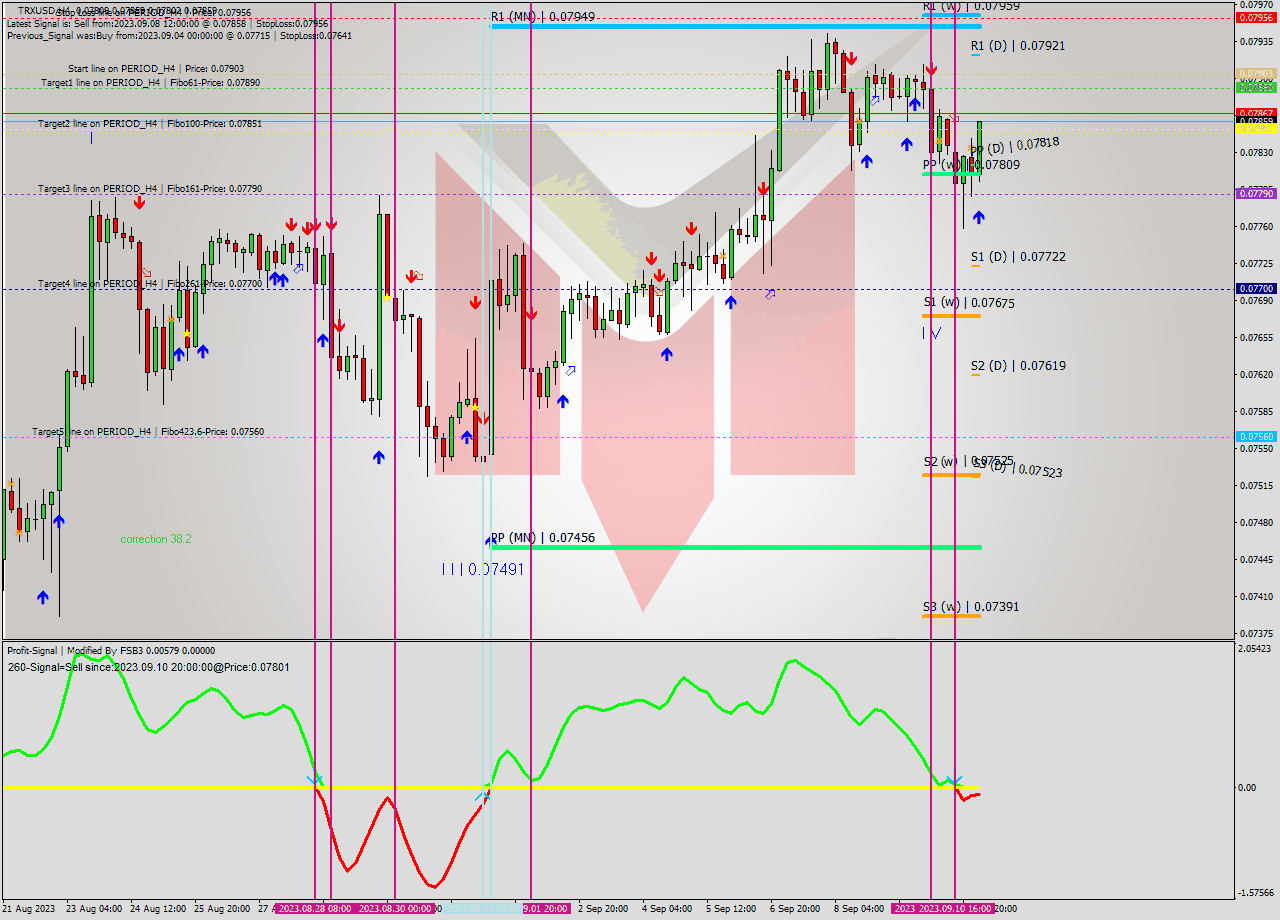Screen dimensions: 1280x920
Task: Select the 2.05423 indicator scale value
Action: click(1256, 649)
